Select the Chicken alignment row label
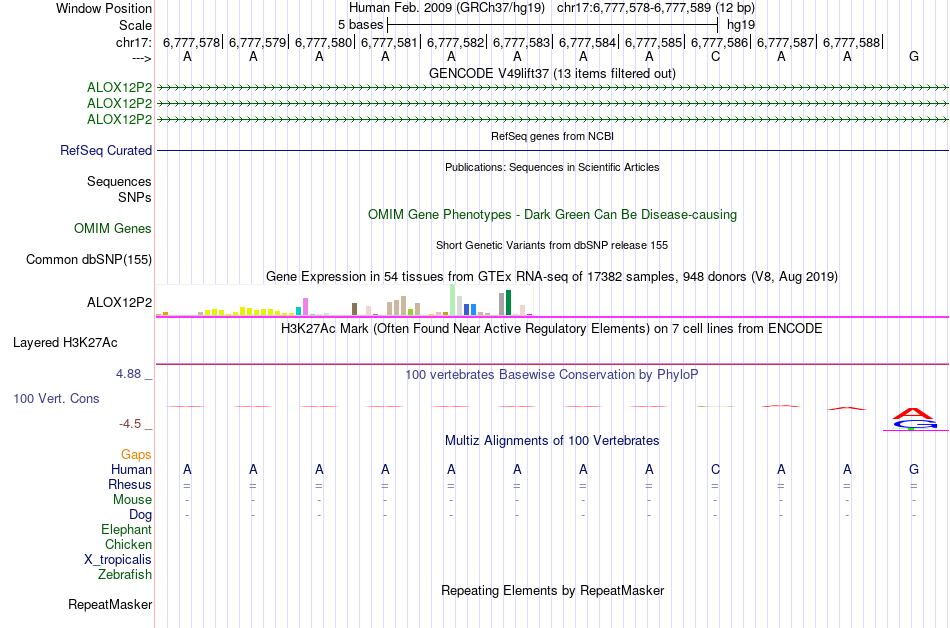This screenshot has width=950, height=628. [x=128, y=544]
